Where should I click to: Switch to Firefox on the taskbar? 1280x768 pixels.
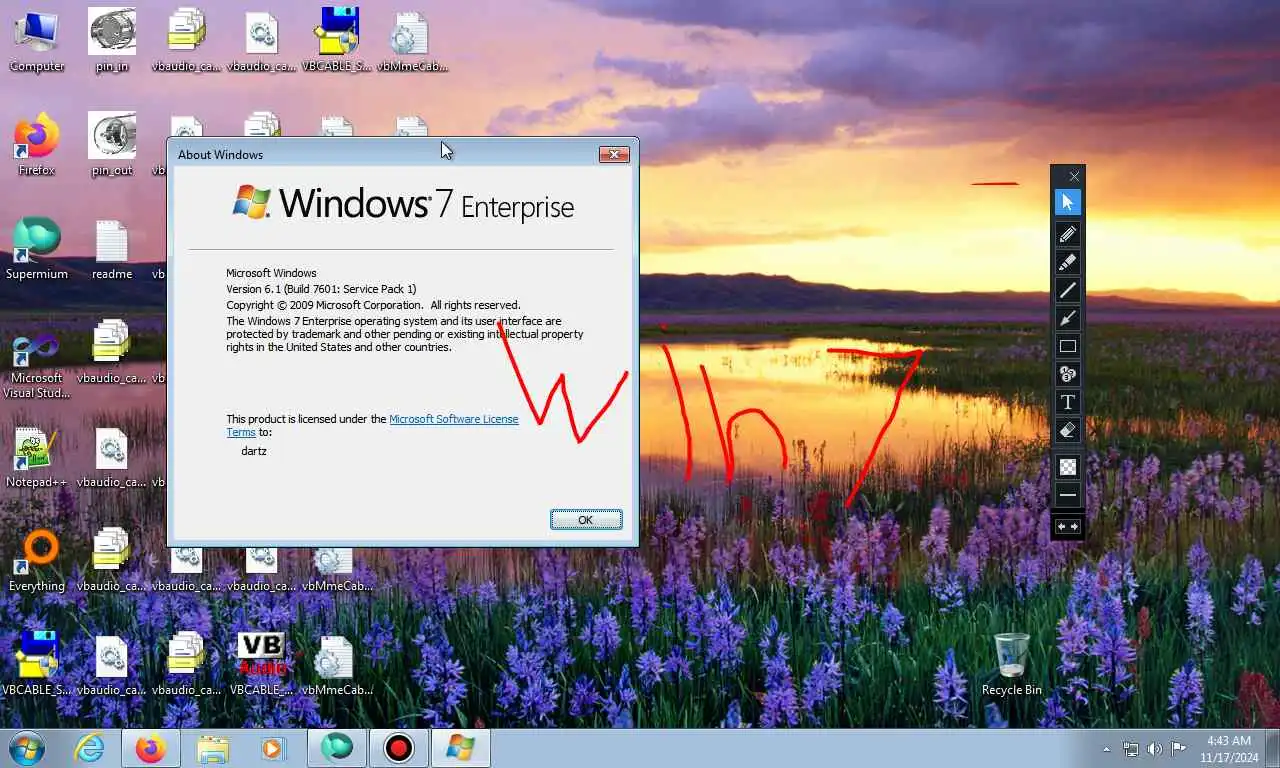(x=151, y=748)
